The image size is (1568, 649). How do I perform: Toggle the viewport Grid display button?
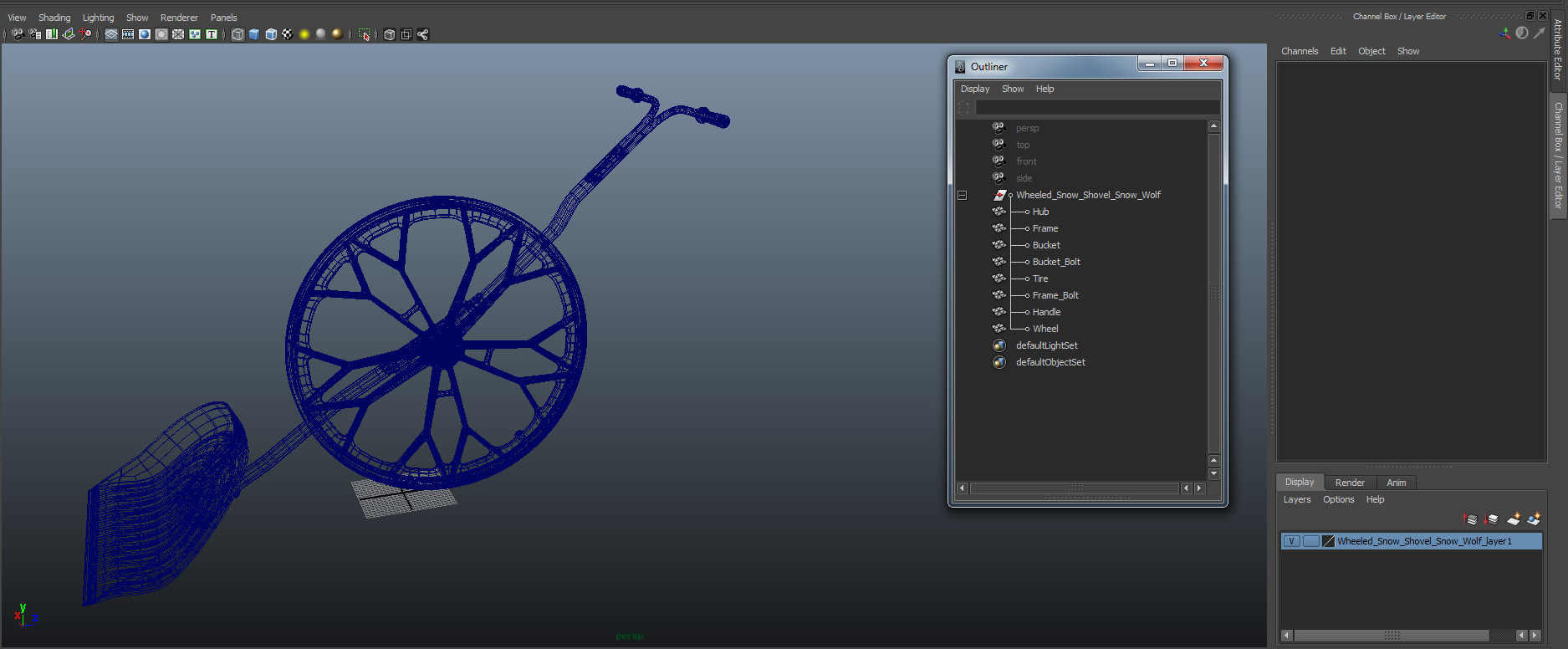pyautogui.click(x=111, y=34)
